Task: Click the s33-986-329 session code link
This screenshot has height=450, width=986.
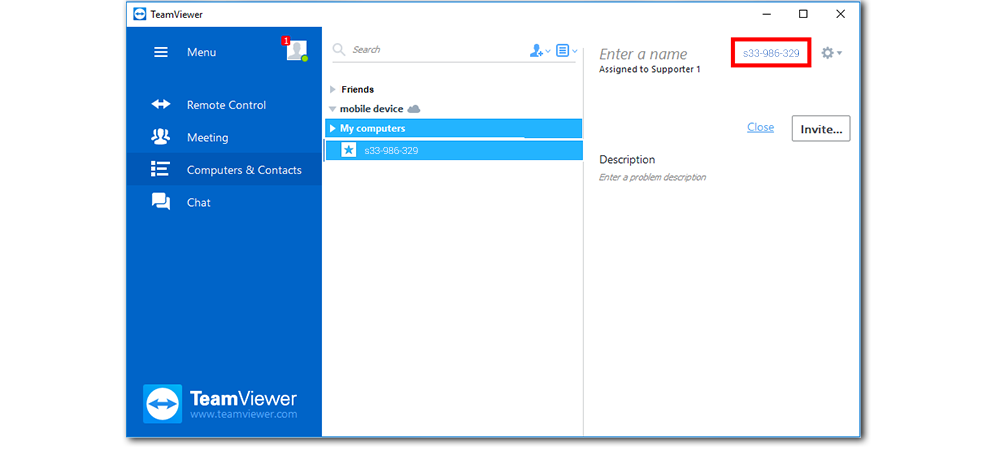Action: pyautogui.click(x=771, y=53)
